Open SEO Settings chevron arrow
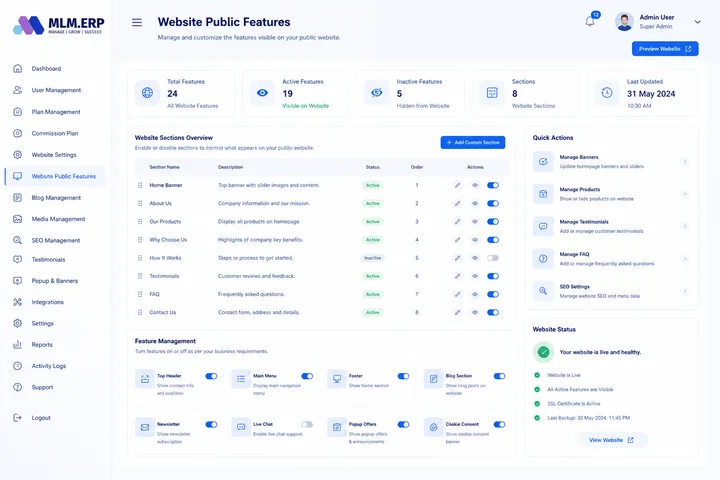The height and width of the screenshot is (480, 720). [x=685, y=291]
